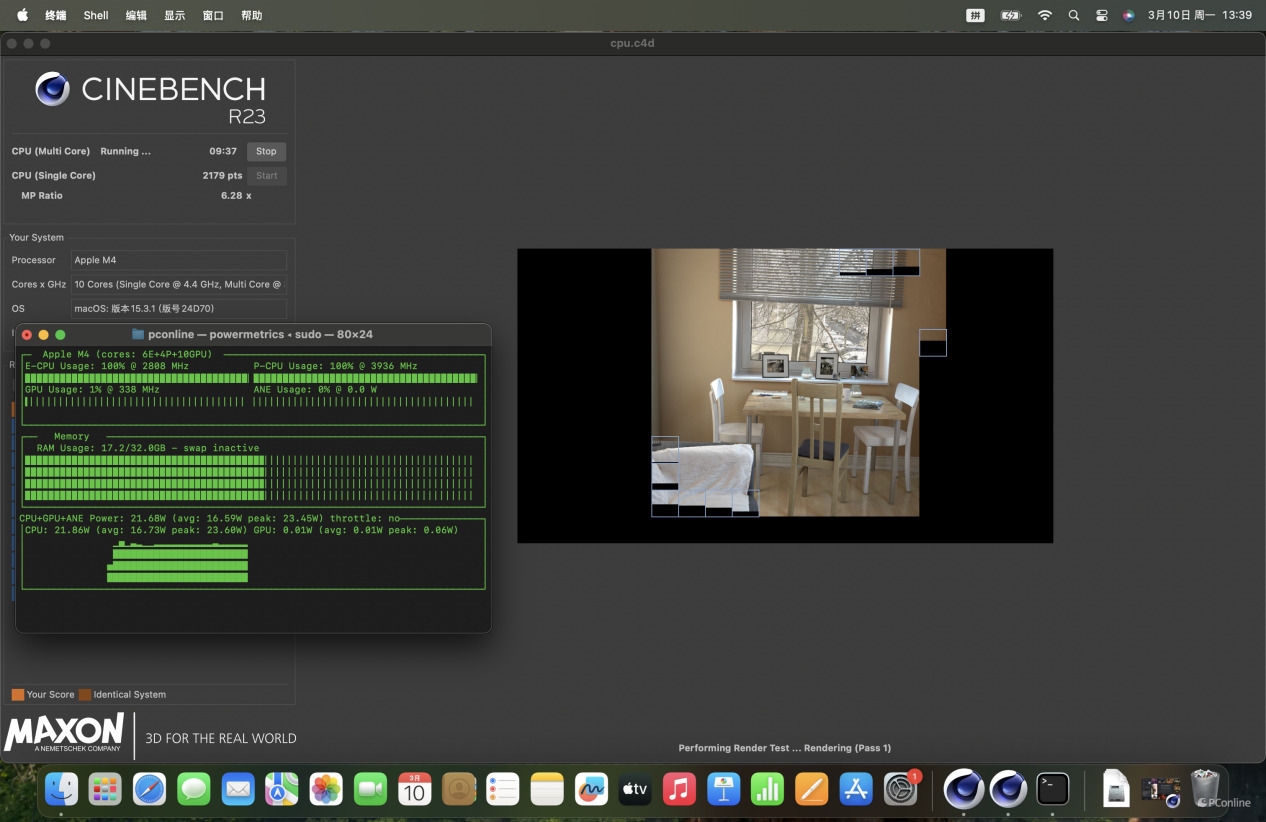Image resolution: width=1266 pixels, height=822 pixels.
Task: Open the Apple menu
Action: [x=22, y=16]
